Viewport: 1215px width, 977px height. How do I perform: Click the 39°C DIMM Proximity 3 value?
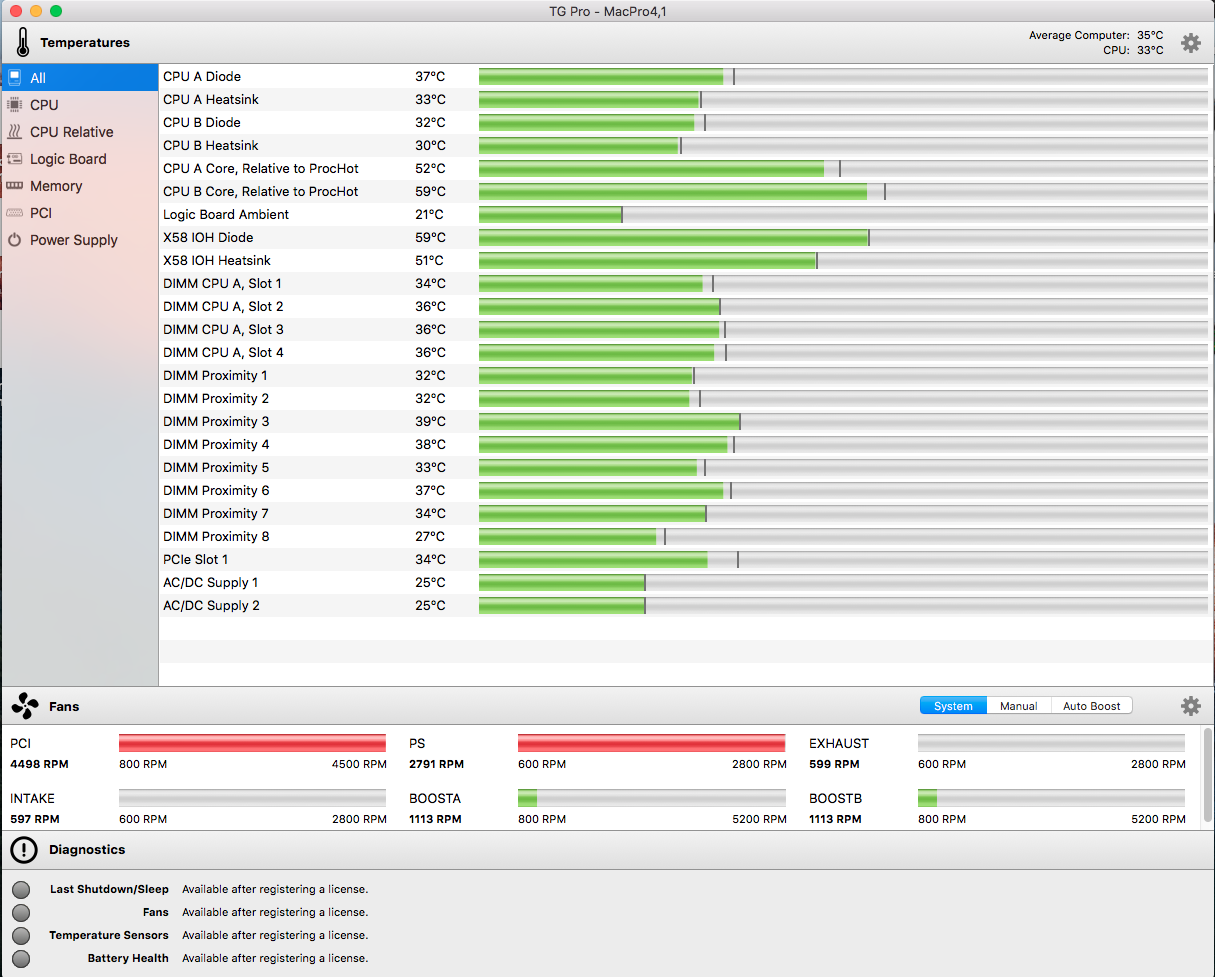tap(430, 421)
